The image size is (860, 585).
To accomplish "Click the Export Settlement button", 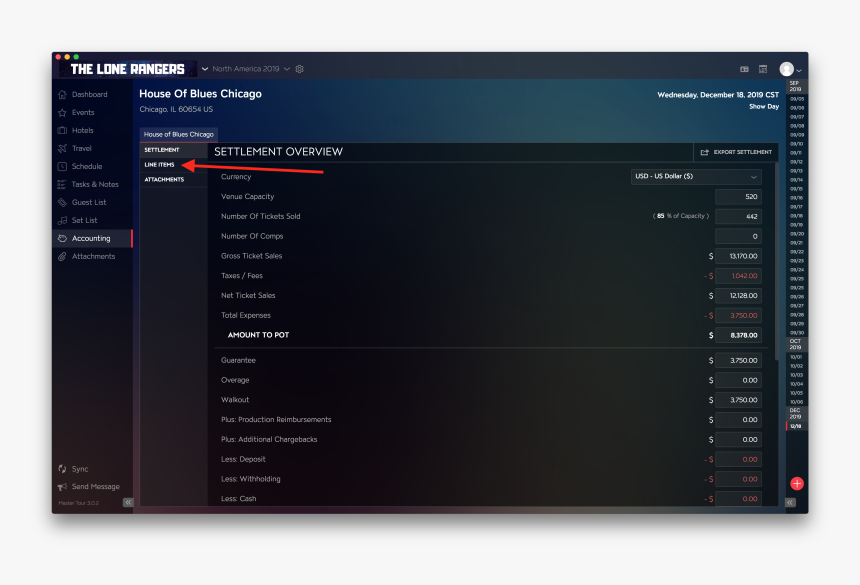I will pyautogui.click(x=735, y=152).
